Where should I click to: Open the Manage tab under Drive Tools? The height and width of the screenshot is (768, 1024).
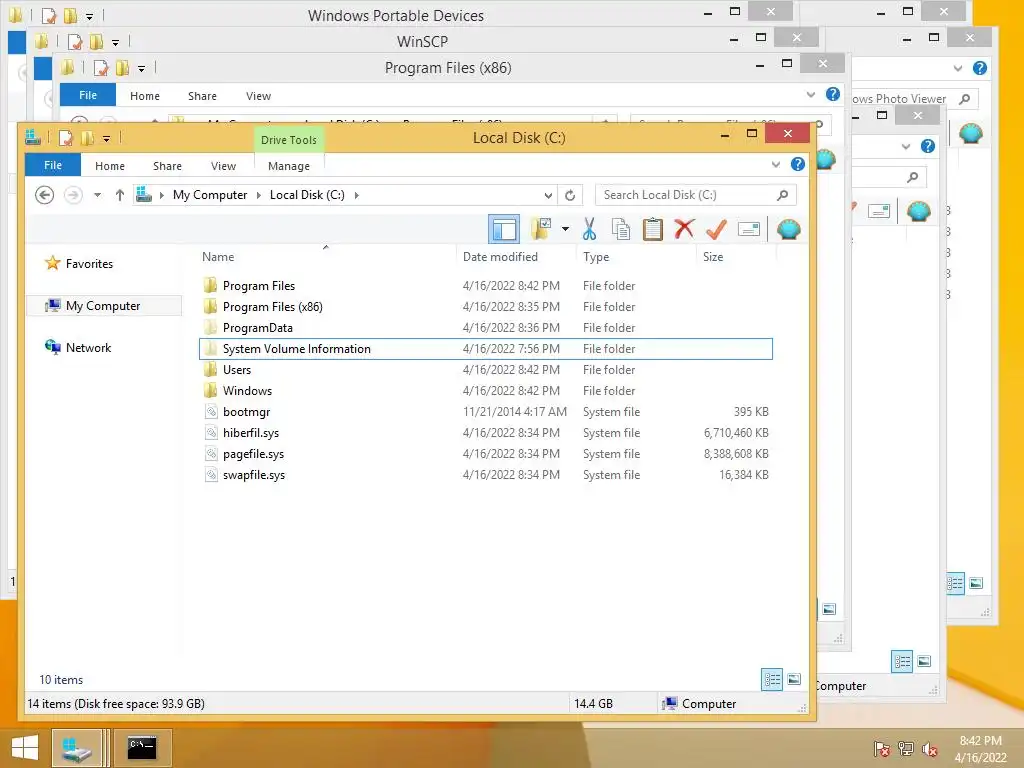[x=289, y=166]
